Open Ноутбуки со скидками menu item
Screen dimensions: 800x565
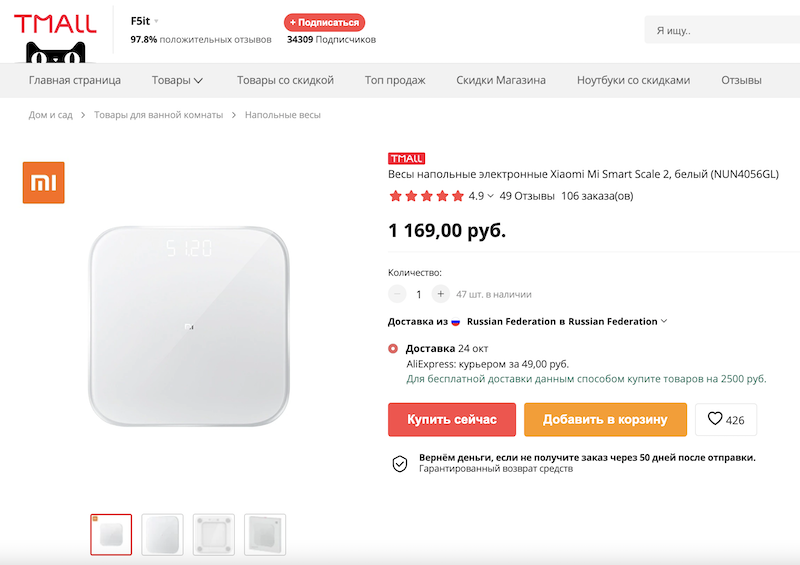tap(633, 80)
